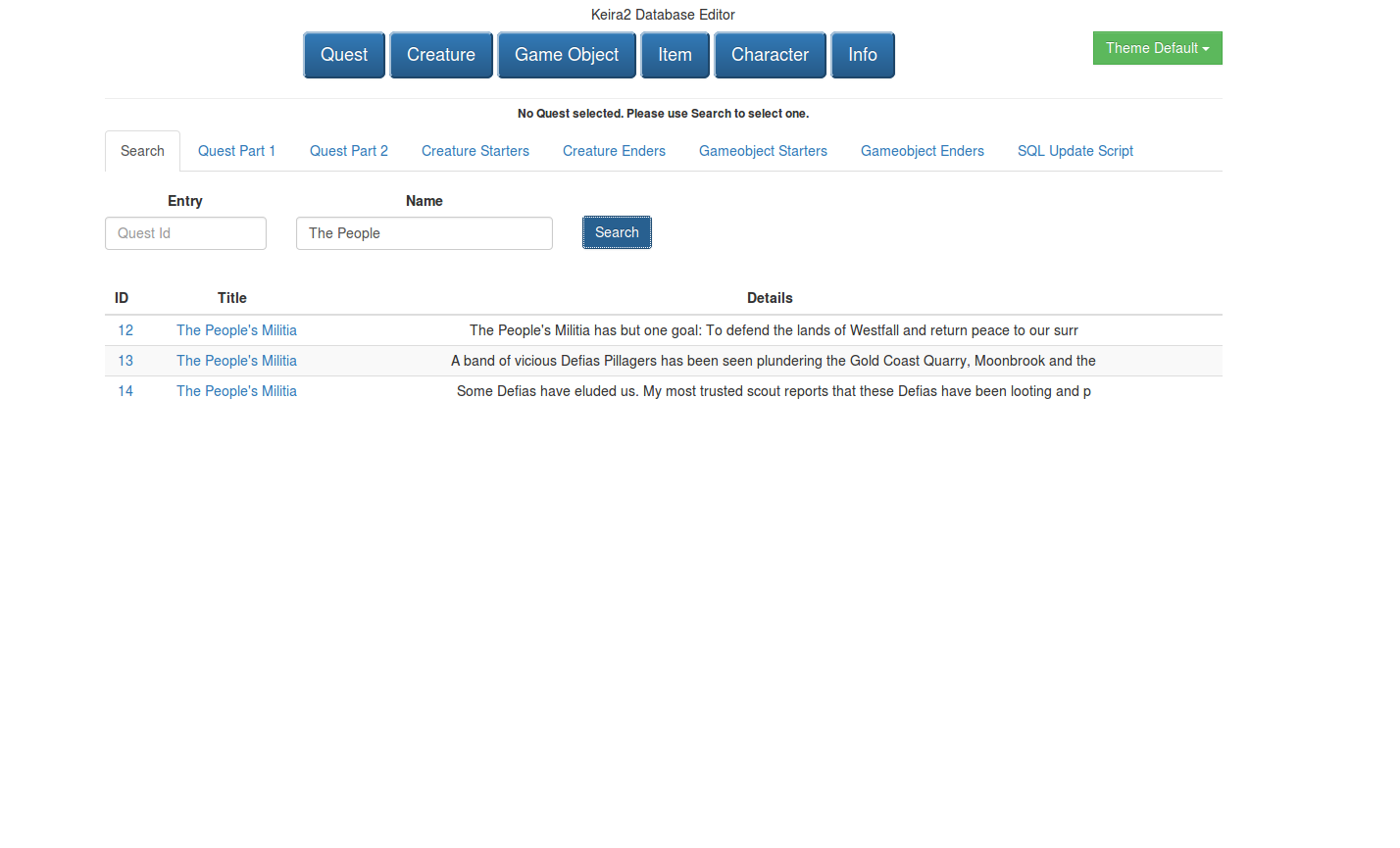Click the 'No Quest selected' notice text
Viewport: 1400px width, 848px height.
pos(663,114)
